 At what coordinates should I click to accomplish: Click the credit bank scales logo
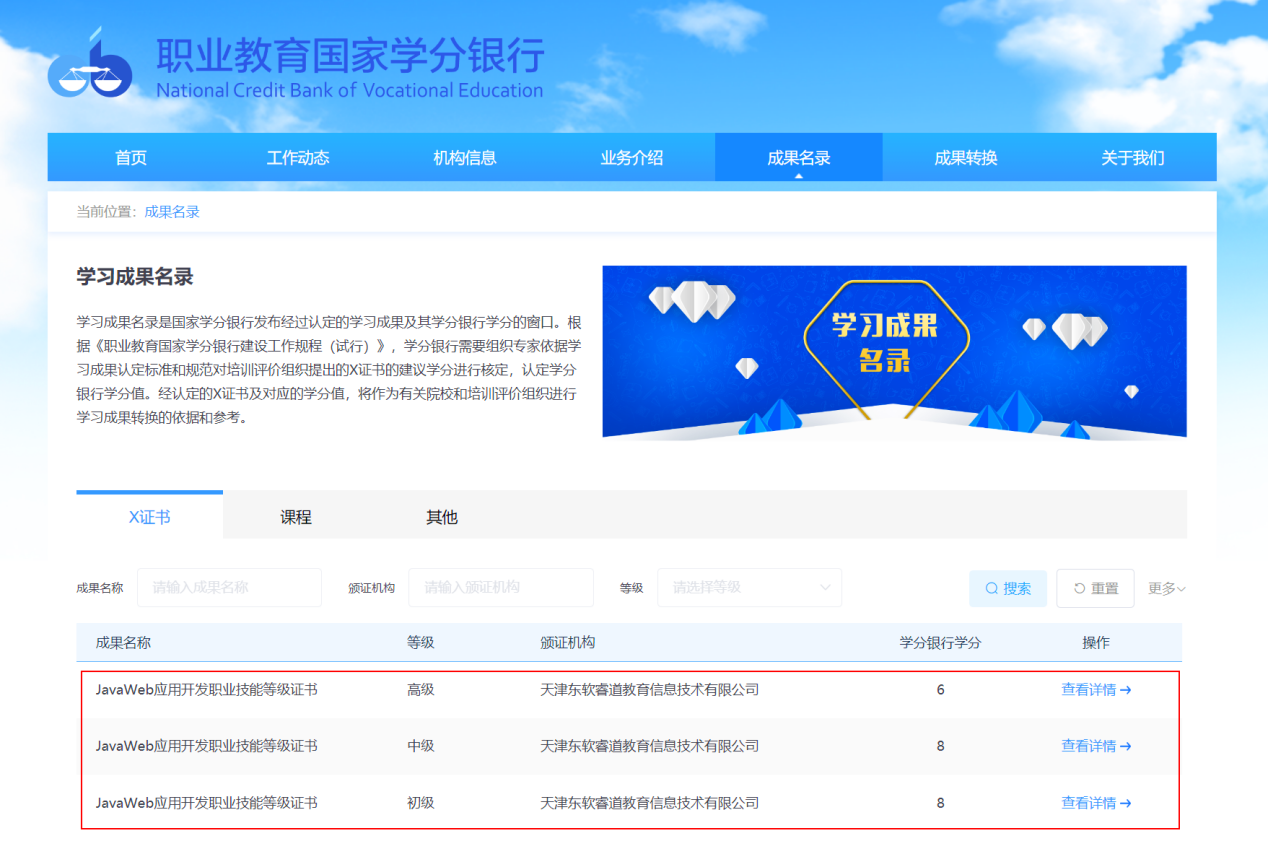coord(90,67)
